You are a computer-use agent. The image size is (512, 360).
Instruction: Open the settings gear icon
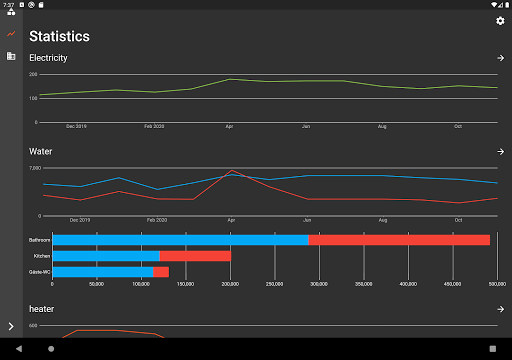[x=500, y=21]
